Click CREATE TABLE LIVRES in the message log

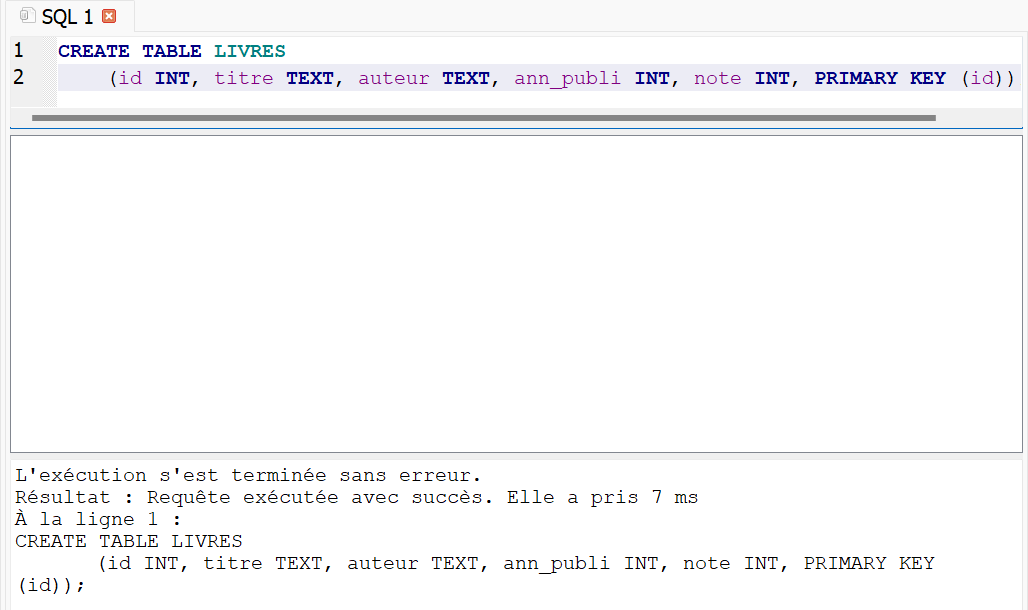click(128, 541)
